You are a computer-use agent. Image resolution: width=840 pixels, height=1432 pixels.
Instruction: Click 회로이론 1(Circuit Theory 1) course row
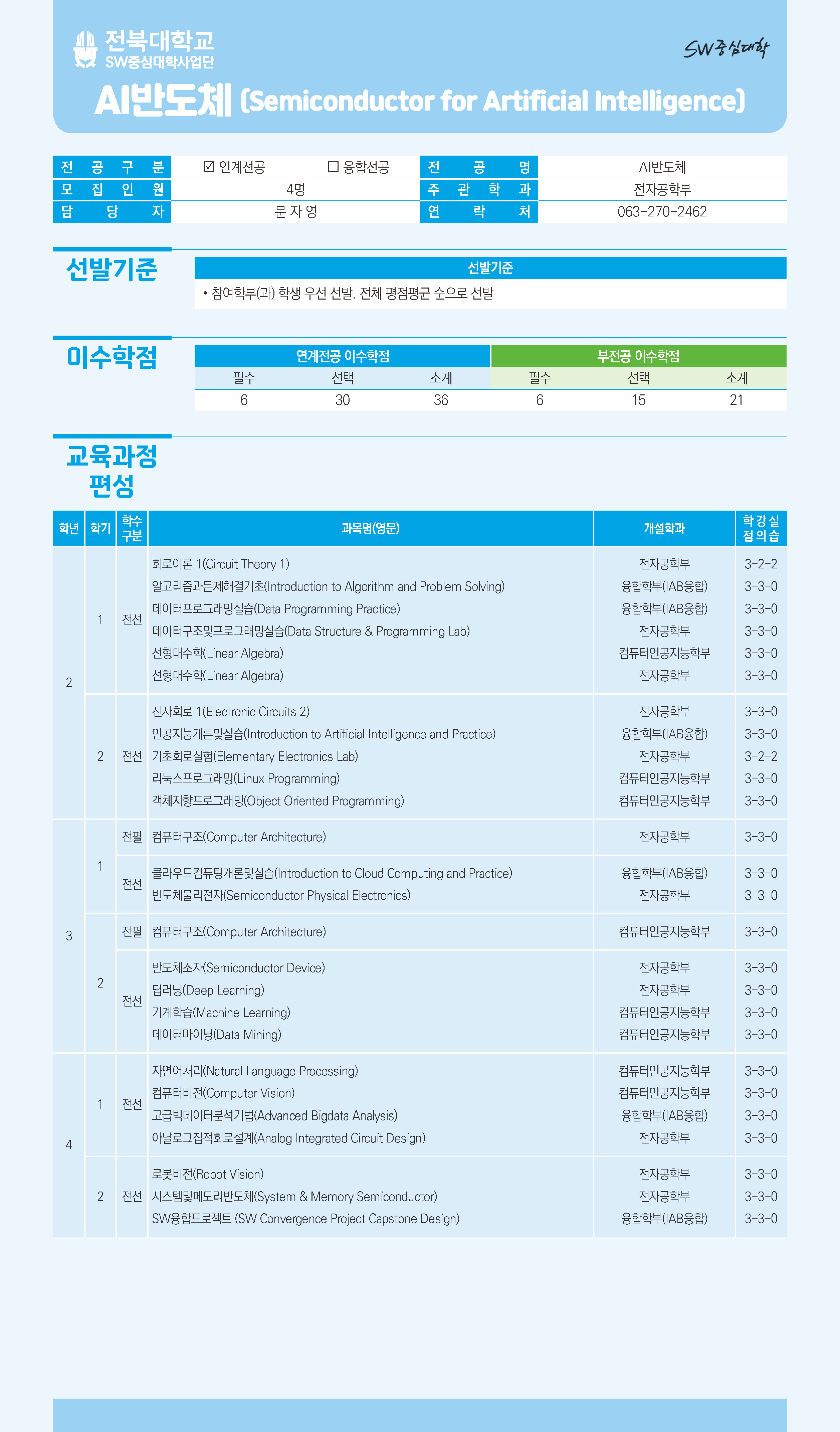pyautogui.click(x=220, y=564)
